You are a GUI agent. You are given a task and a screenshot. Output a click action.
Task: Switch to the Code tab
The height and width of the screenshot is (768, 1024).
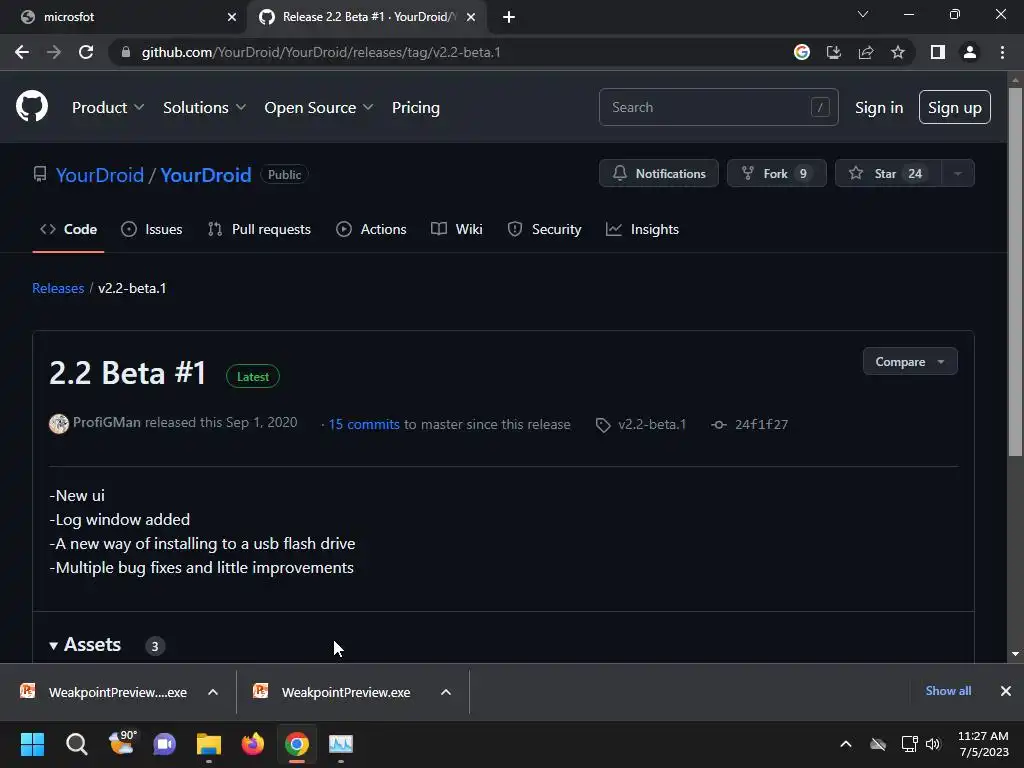point(69,229)
